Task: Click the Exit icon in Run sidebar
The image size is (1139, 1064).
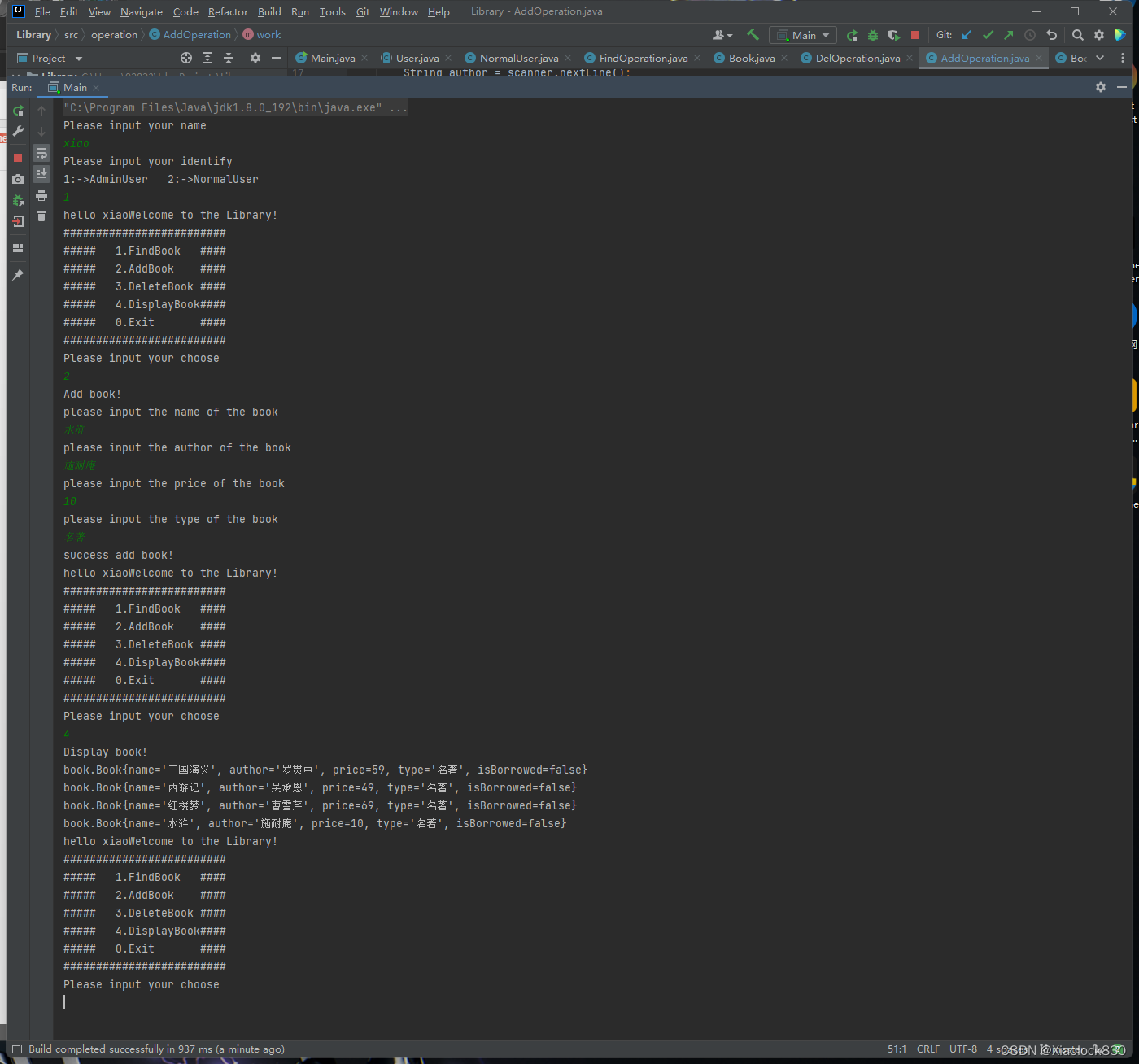Action: click(18, 221)
